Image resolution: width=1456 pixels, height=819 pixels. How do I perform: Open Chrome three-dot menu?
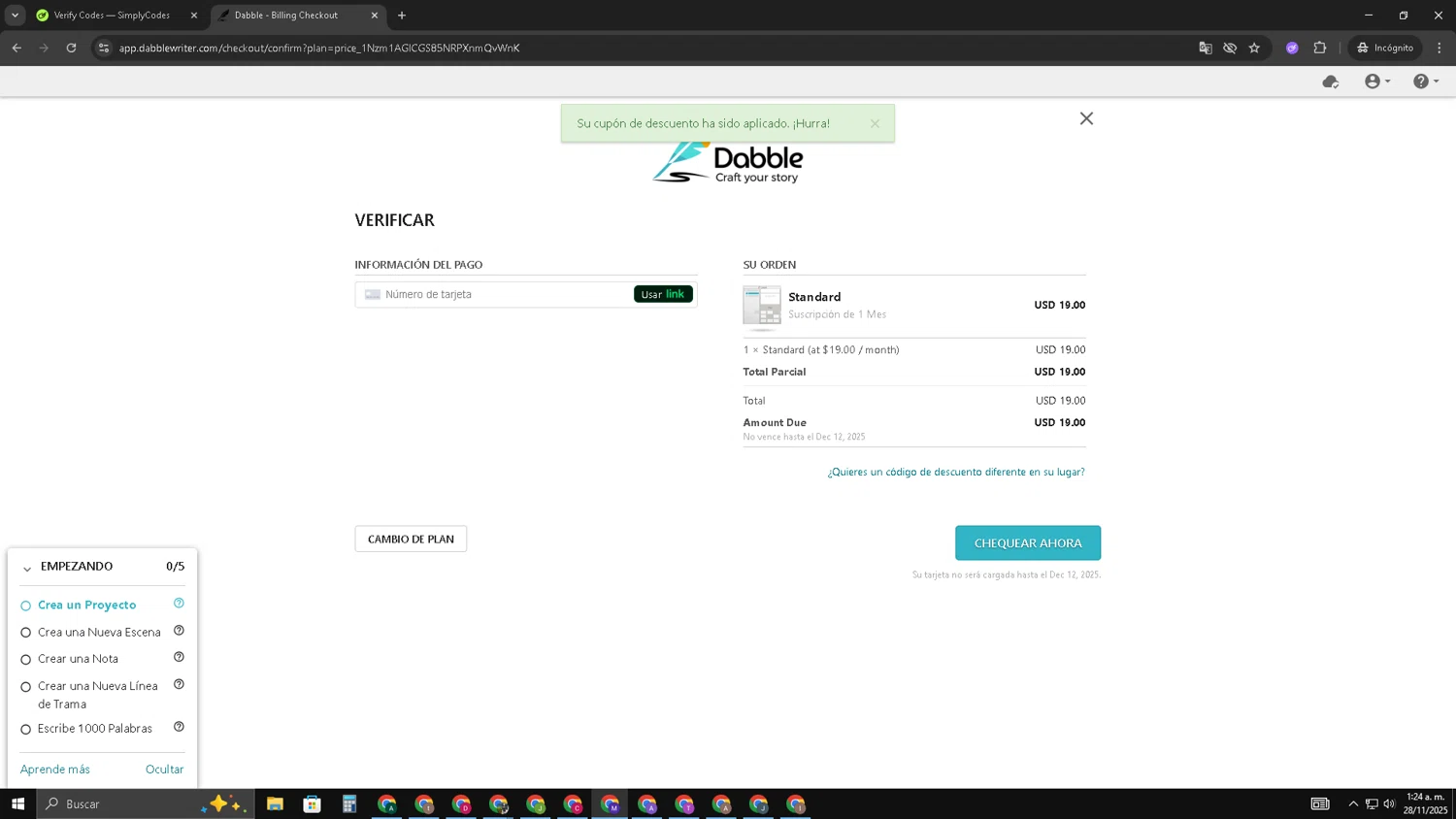[1439, 48]
